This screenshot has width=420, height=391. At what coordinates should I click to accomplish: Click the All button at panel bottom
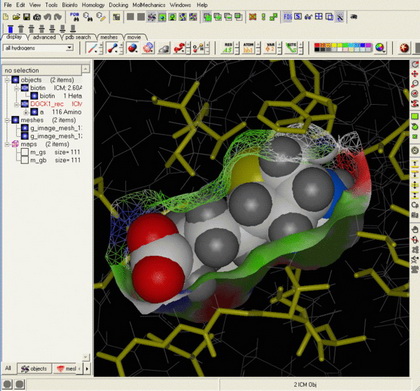[8, 368]
